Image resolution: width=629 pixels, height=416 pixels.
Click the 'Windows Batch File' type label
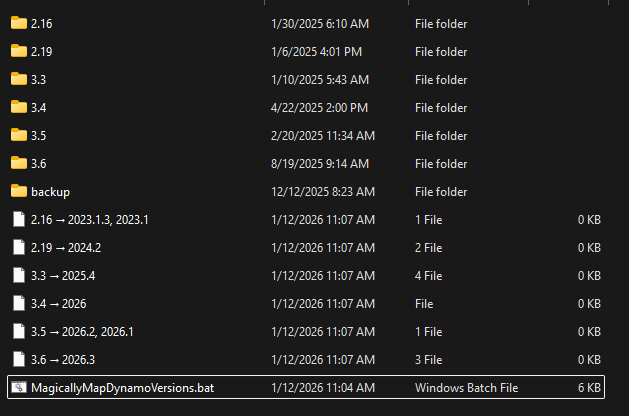[462, 387]
